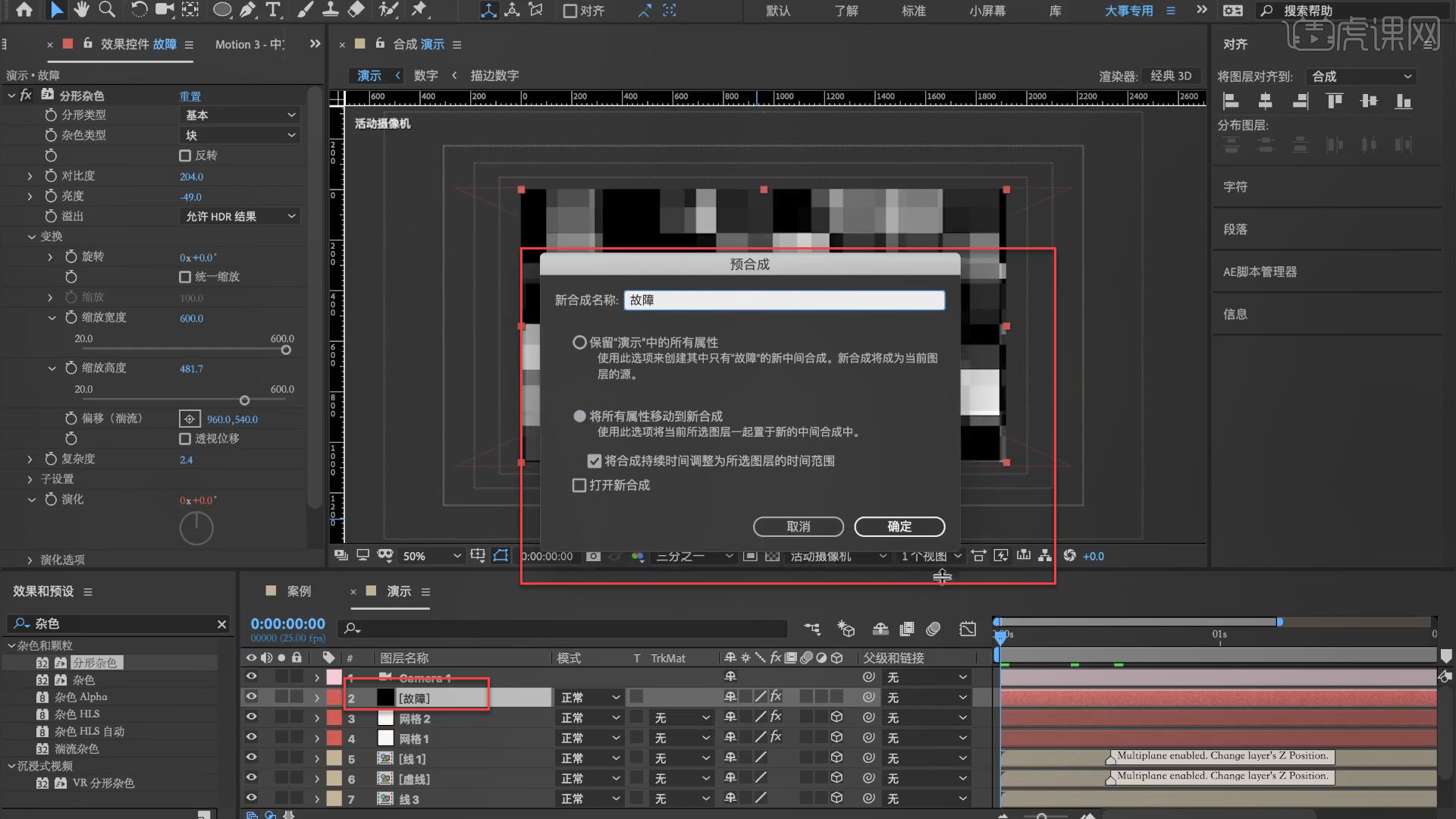
Task: Select the Selection arrow tool
Action: (56, 10)
